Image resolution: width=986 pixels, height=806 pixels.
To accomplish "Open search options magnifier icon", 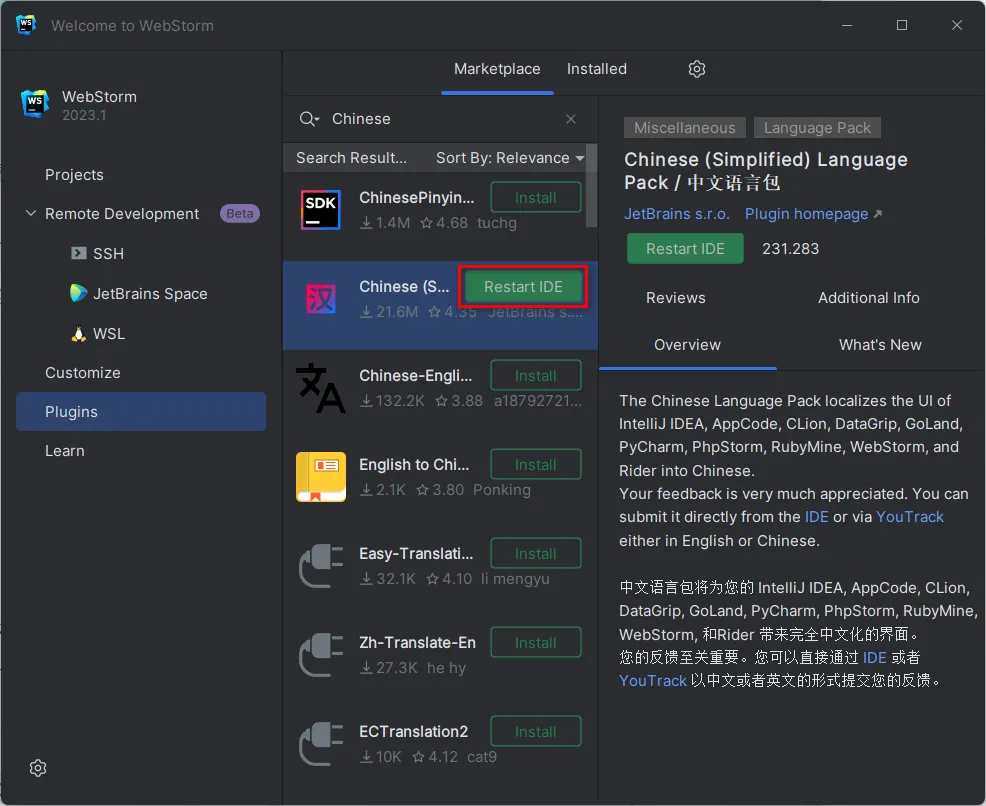I will [x=309, y=119].
